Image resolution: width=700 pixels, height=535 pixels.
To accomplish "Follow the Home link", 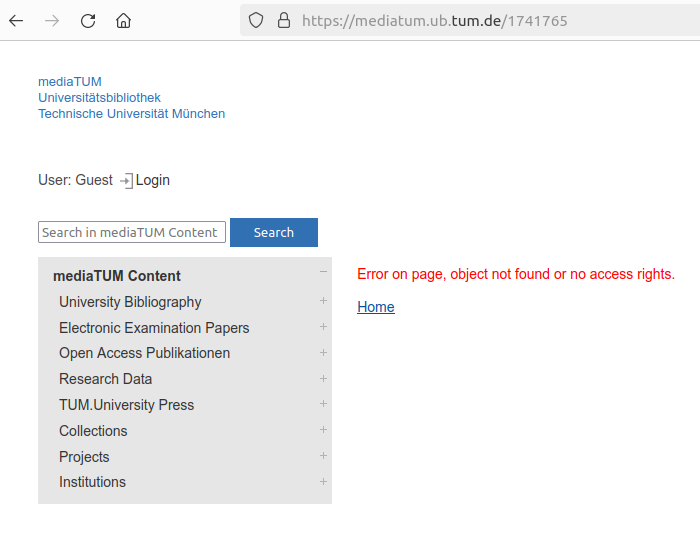I will click(376, 307).
